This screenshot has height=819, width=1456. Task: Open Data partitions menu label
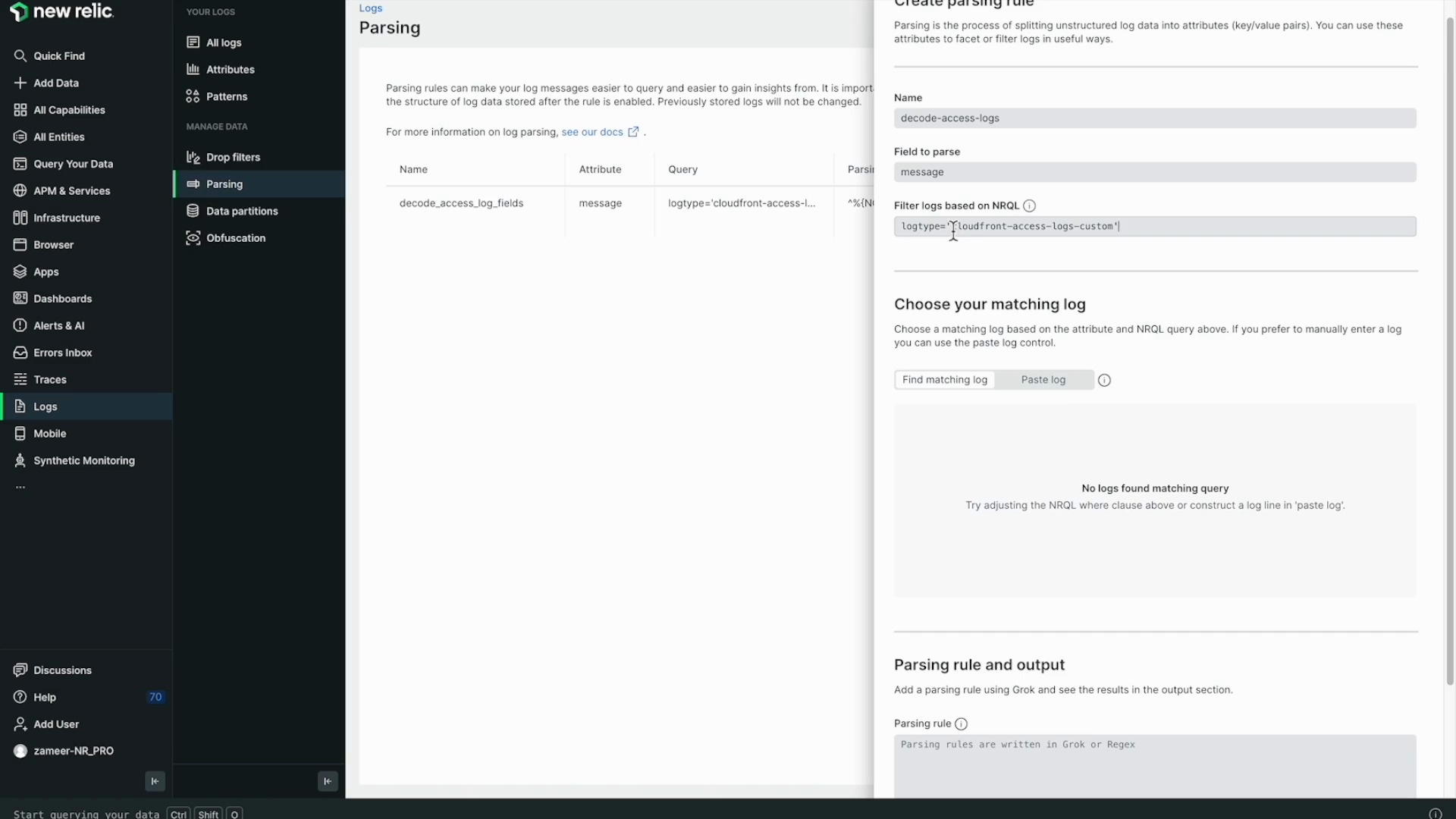[242, 211]
